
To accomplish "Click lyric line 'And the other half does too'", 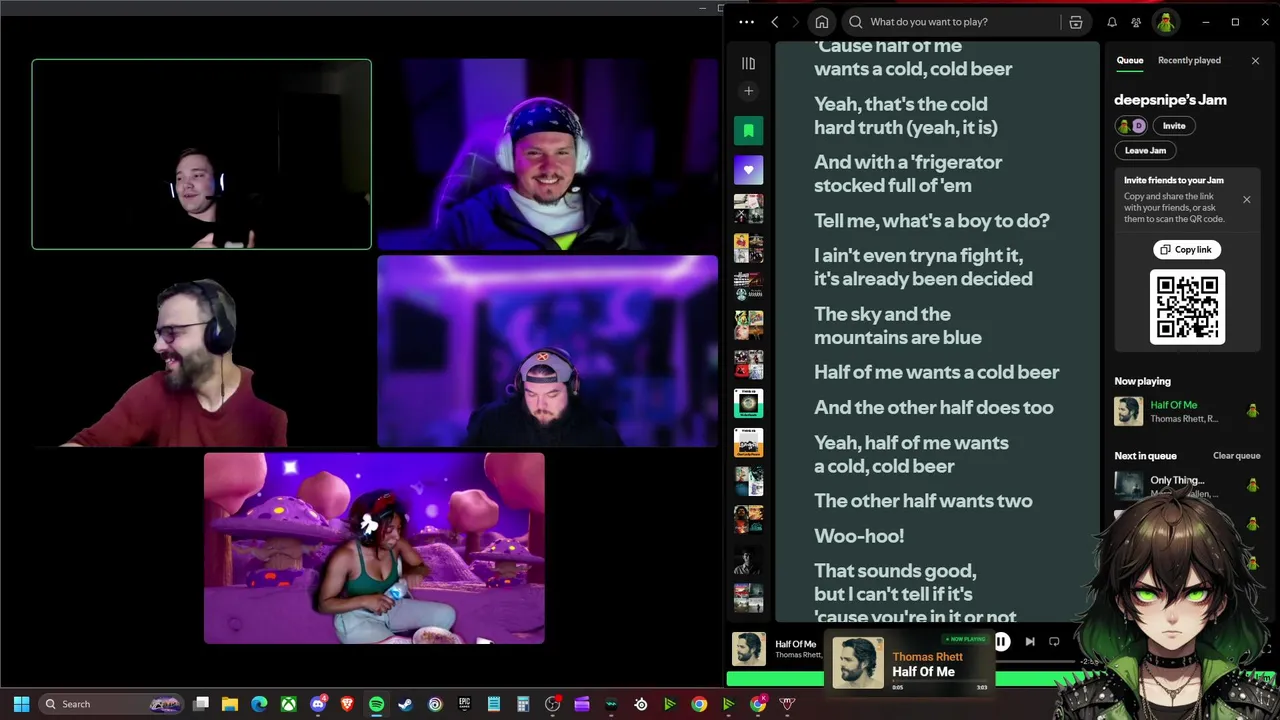I will pos(933,408).
